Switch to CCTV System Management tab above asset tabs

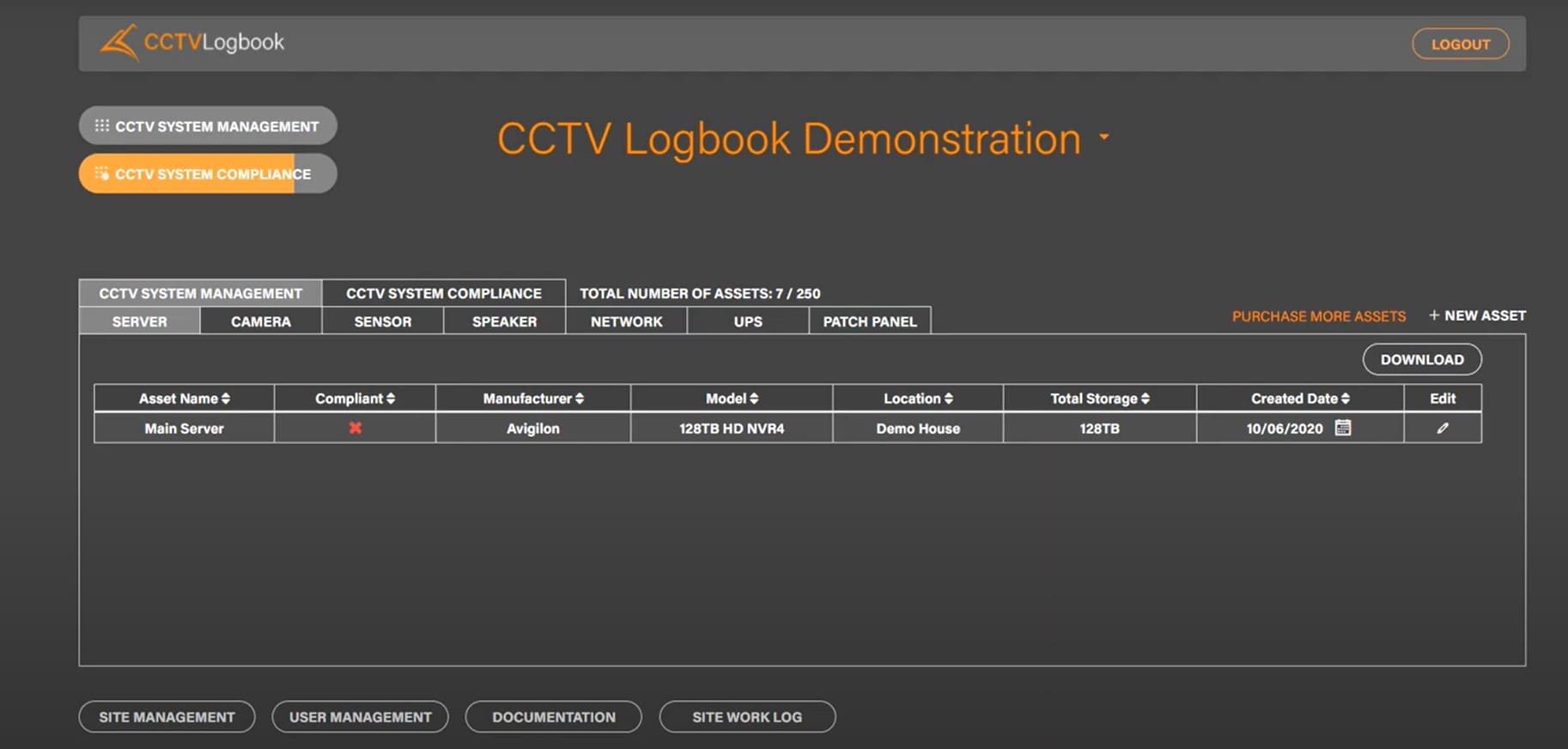click(200, 293)
